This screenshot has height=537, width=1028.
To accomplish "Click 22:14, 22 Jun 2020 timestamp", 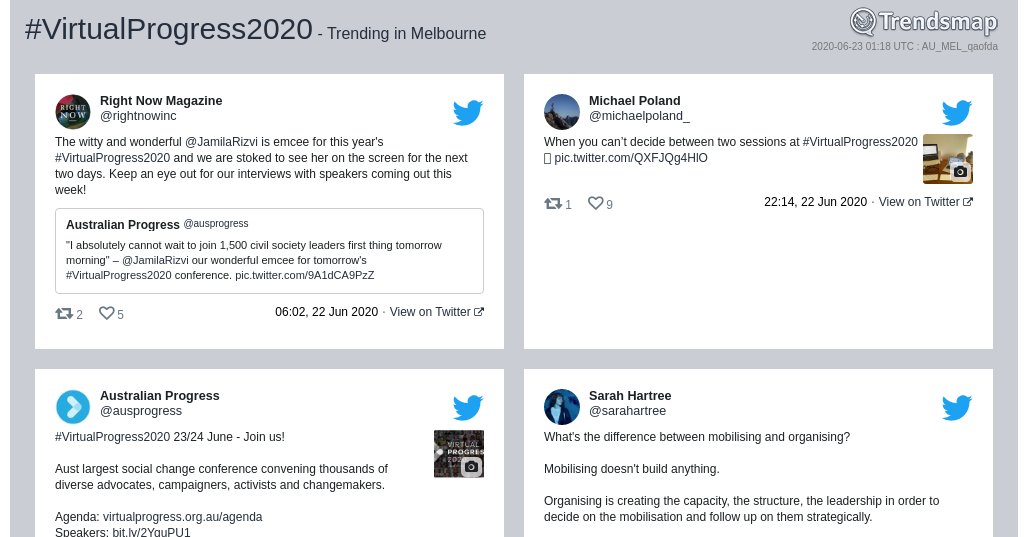I will pos(816,202).
